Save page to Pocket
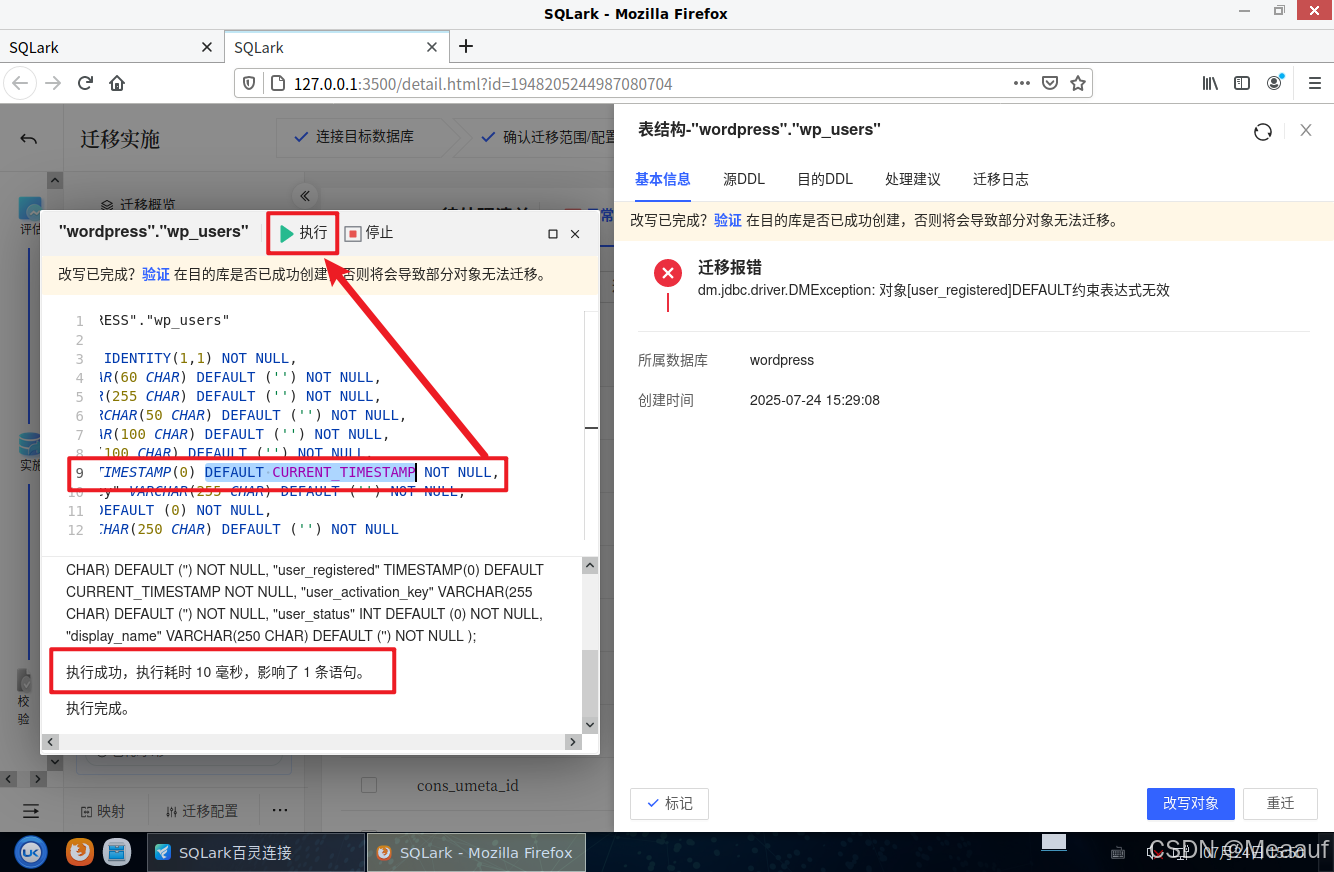 [1050, 83]
